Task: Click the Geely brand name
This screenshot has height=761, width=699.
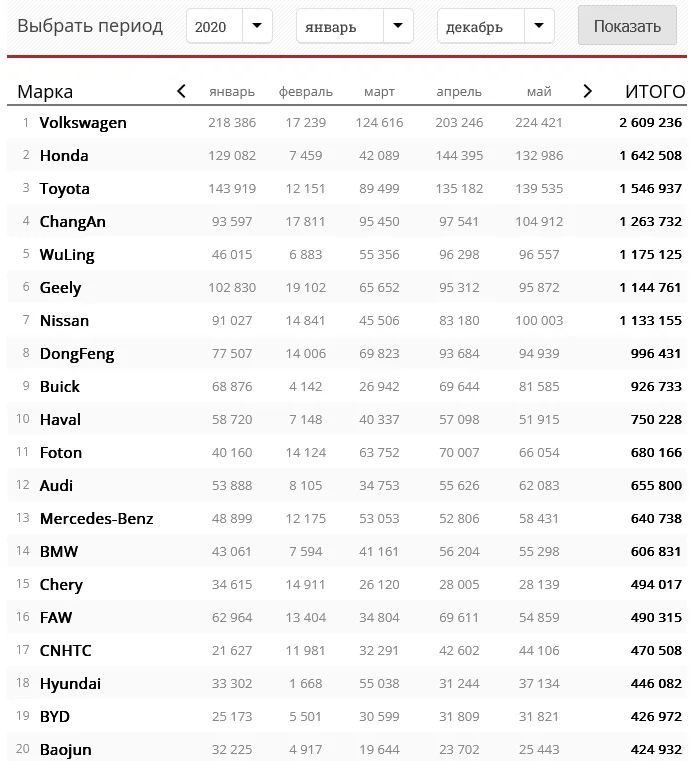Action: (x=60, y=288)
